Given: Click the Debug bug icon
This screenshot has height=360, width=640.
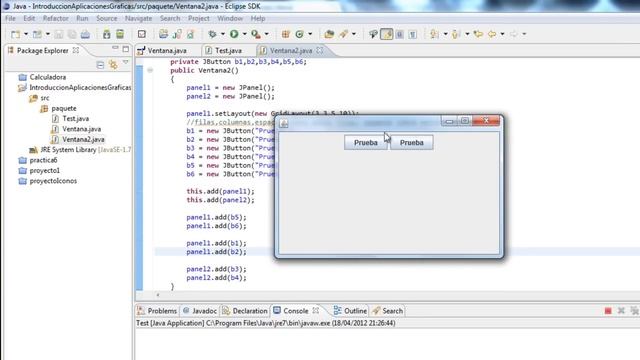Looking at the screenshot, I should (212, 34).
